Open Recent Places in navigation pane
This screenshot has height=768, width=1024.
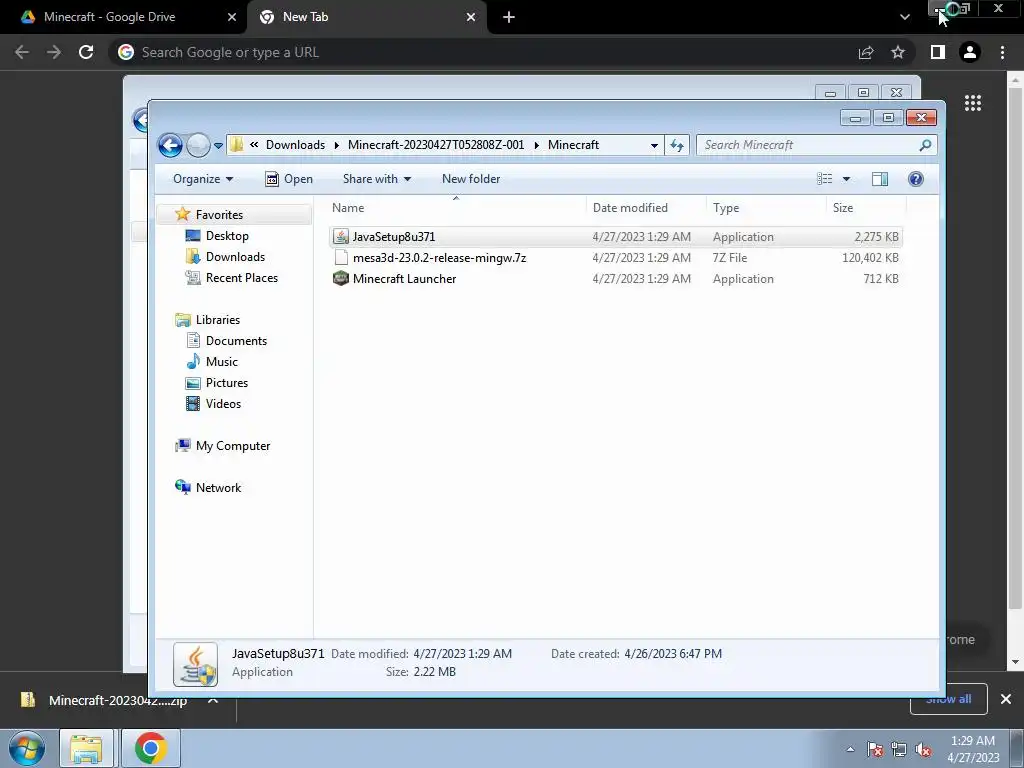click(x=242, y=278)
